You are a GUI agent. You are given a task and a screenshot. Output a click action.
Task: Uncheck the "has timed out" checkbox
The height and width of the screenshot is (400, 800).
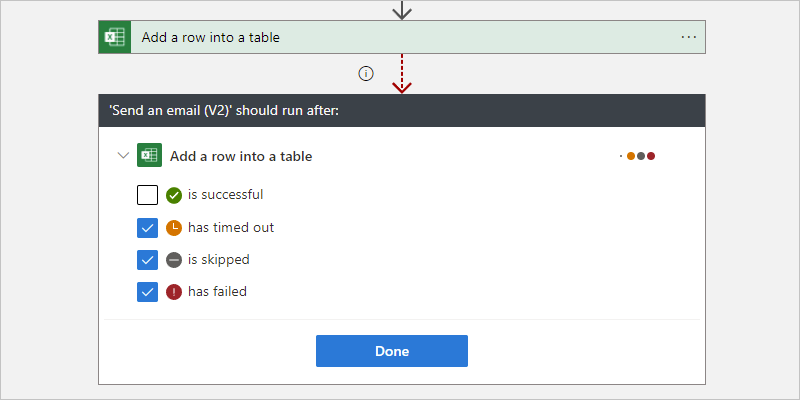pos(147,227)
